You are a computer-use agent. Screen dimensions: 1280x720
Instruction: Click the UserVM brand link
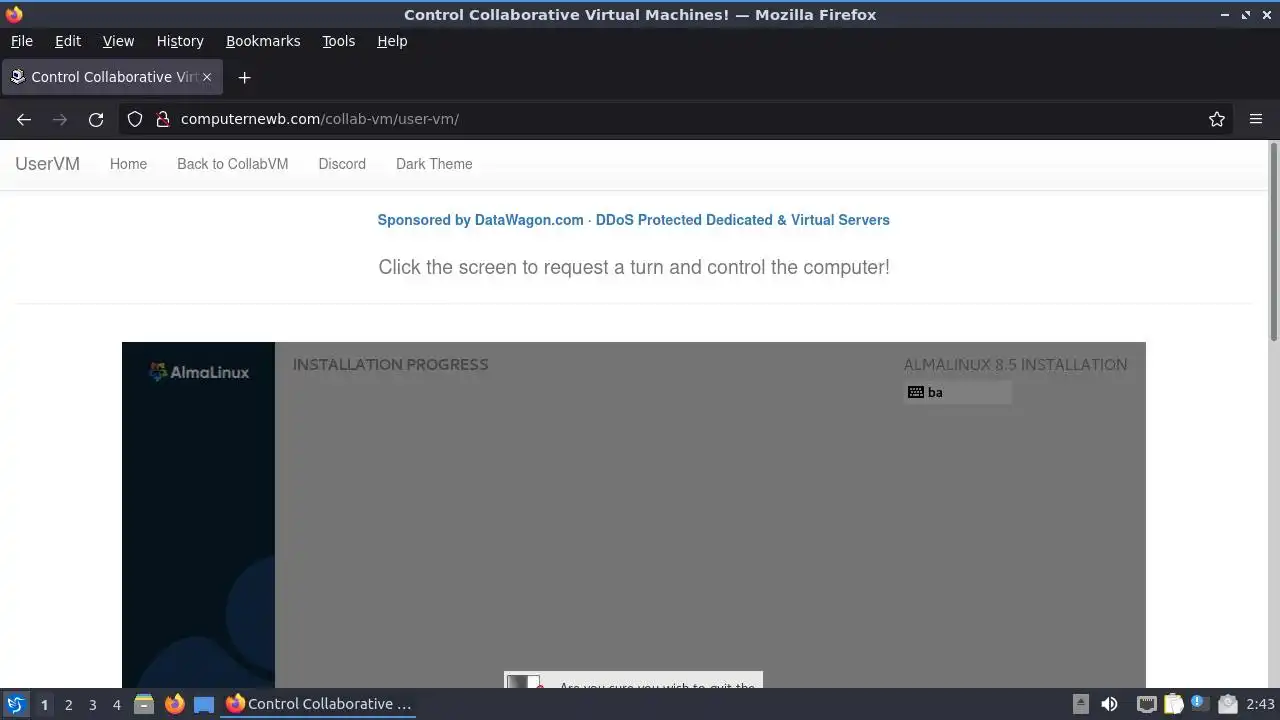(x=47, y=164)
